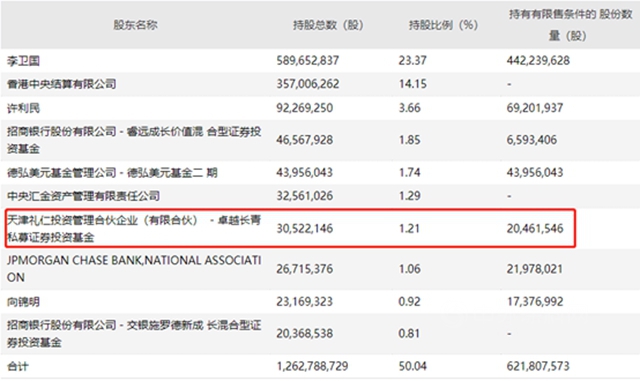Image resolution: width=640 pixels, height=381 pixels.
Task: Select the value 46,567,928
Action: 304,140
